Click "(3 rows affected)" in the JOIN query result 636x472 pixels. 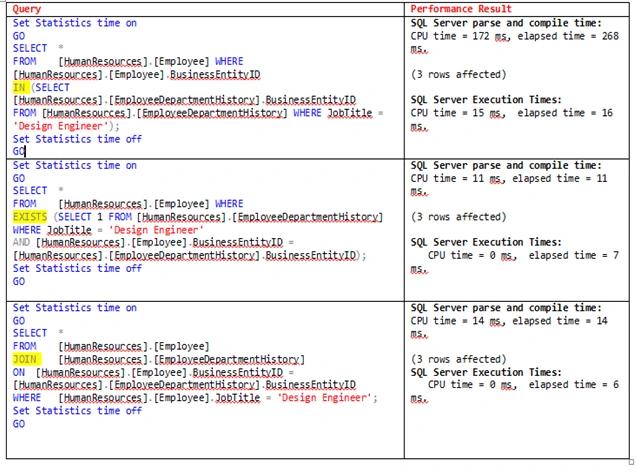(458, 359)
